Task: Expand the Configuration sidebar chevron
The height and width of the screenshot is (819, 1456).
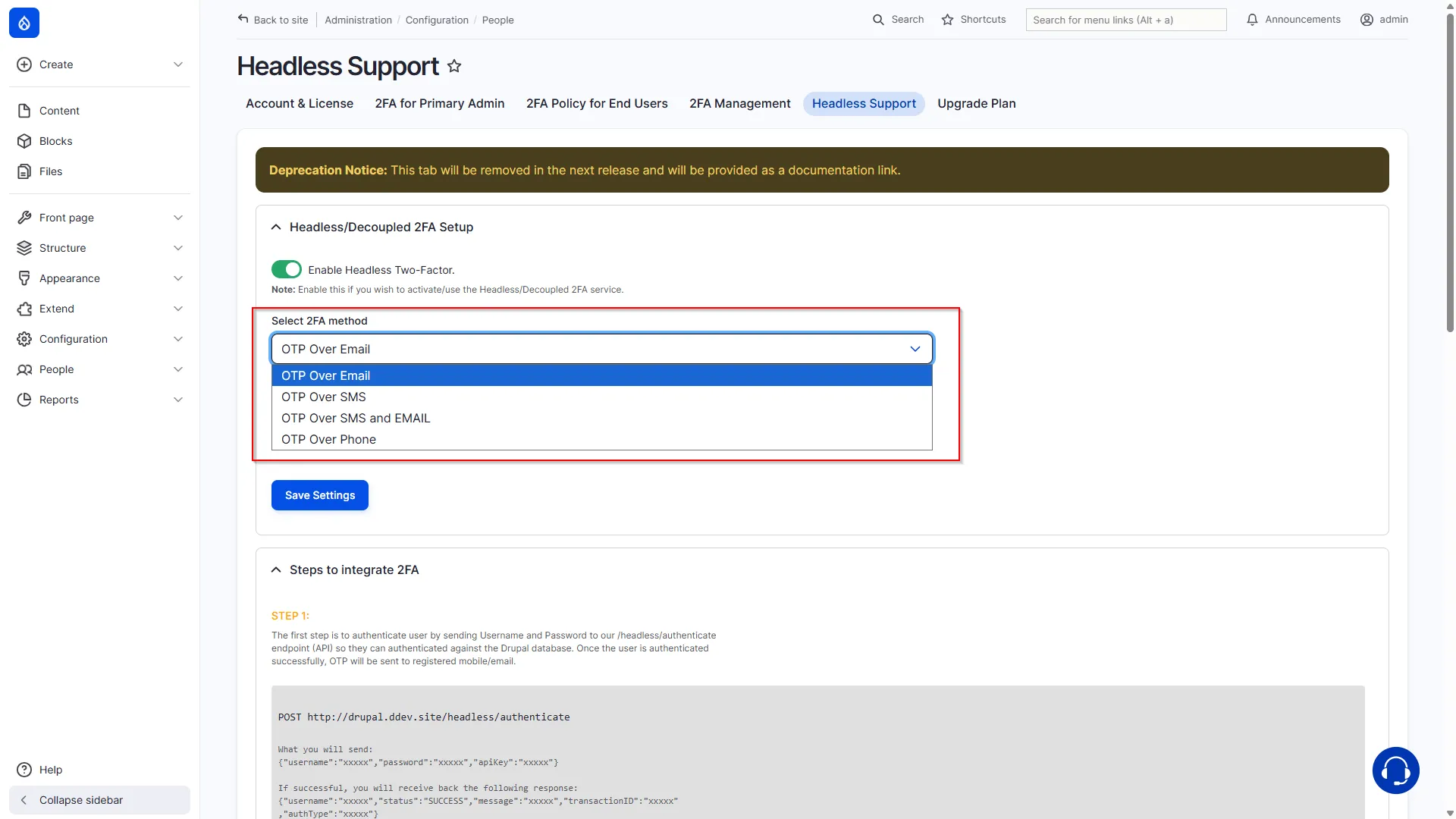Action: 178,339
